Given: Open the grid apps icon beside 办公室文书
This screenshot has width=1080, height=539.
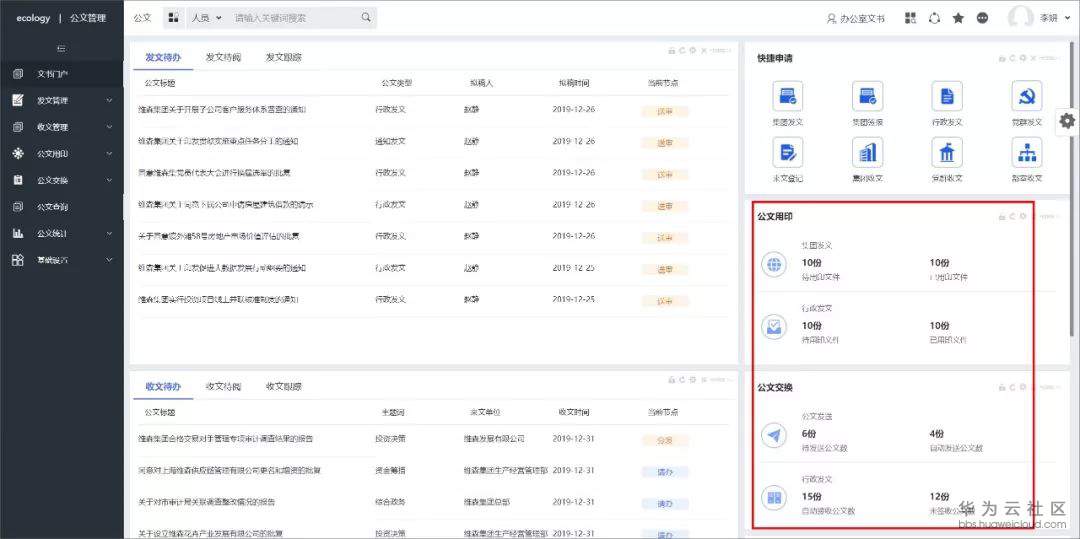Looking at the screenshot, I should coord(911,19).
